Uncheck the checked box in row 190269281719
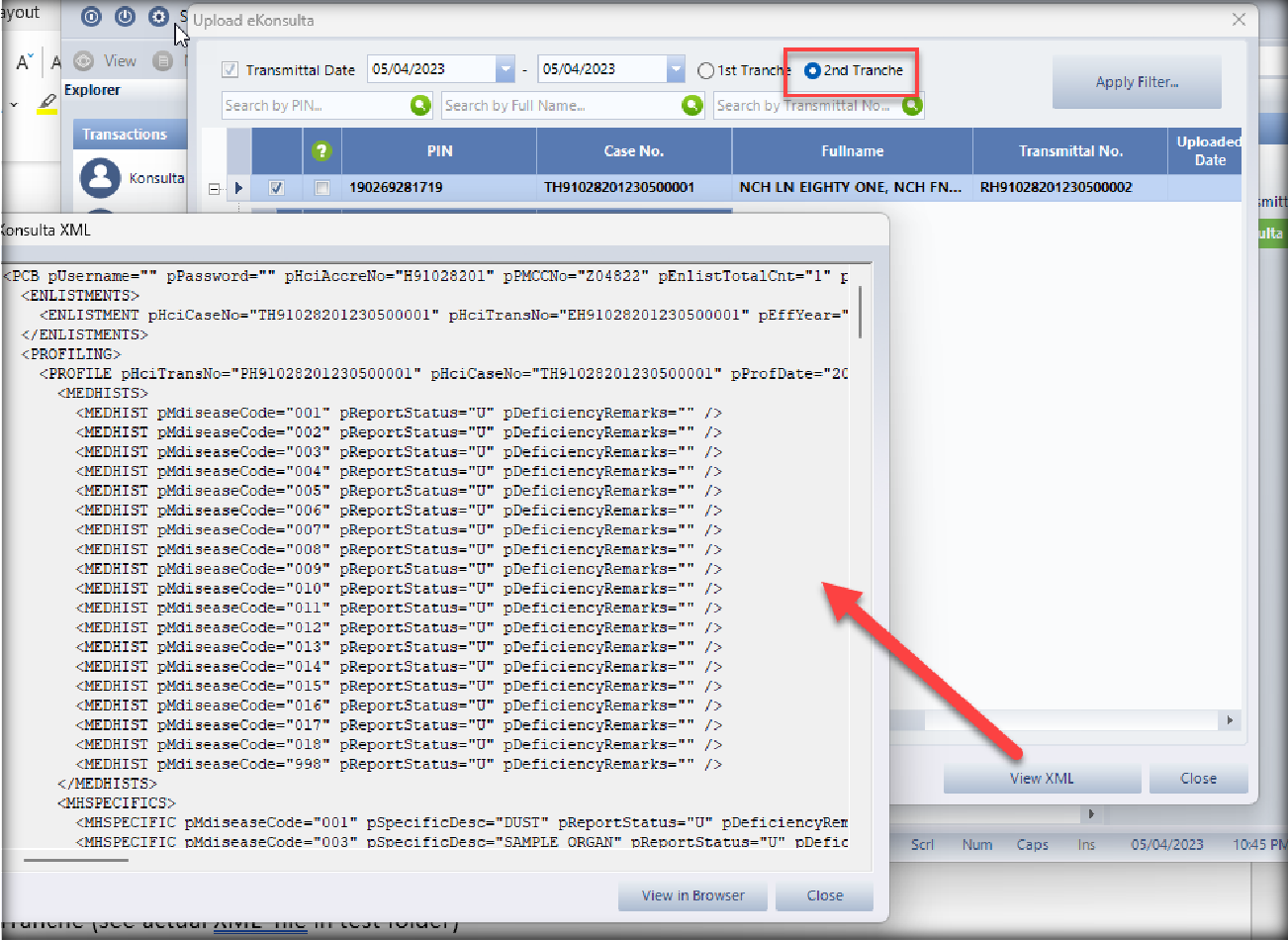The width and height of the screenshot is (1288, 940). tap(277, 188)
